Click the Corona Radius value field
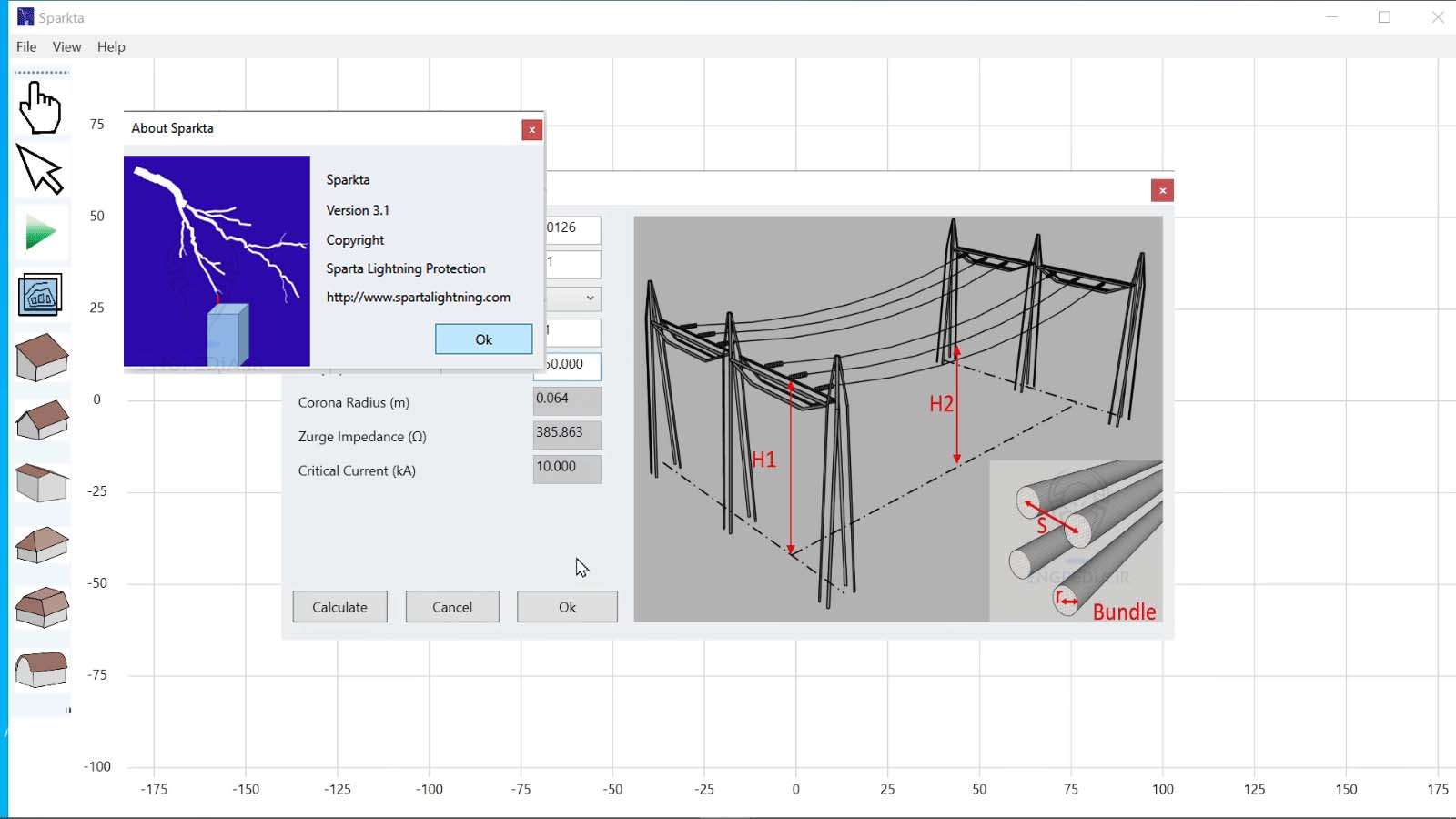The image size is (1456, 819). click(x=566, y=400)
